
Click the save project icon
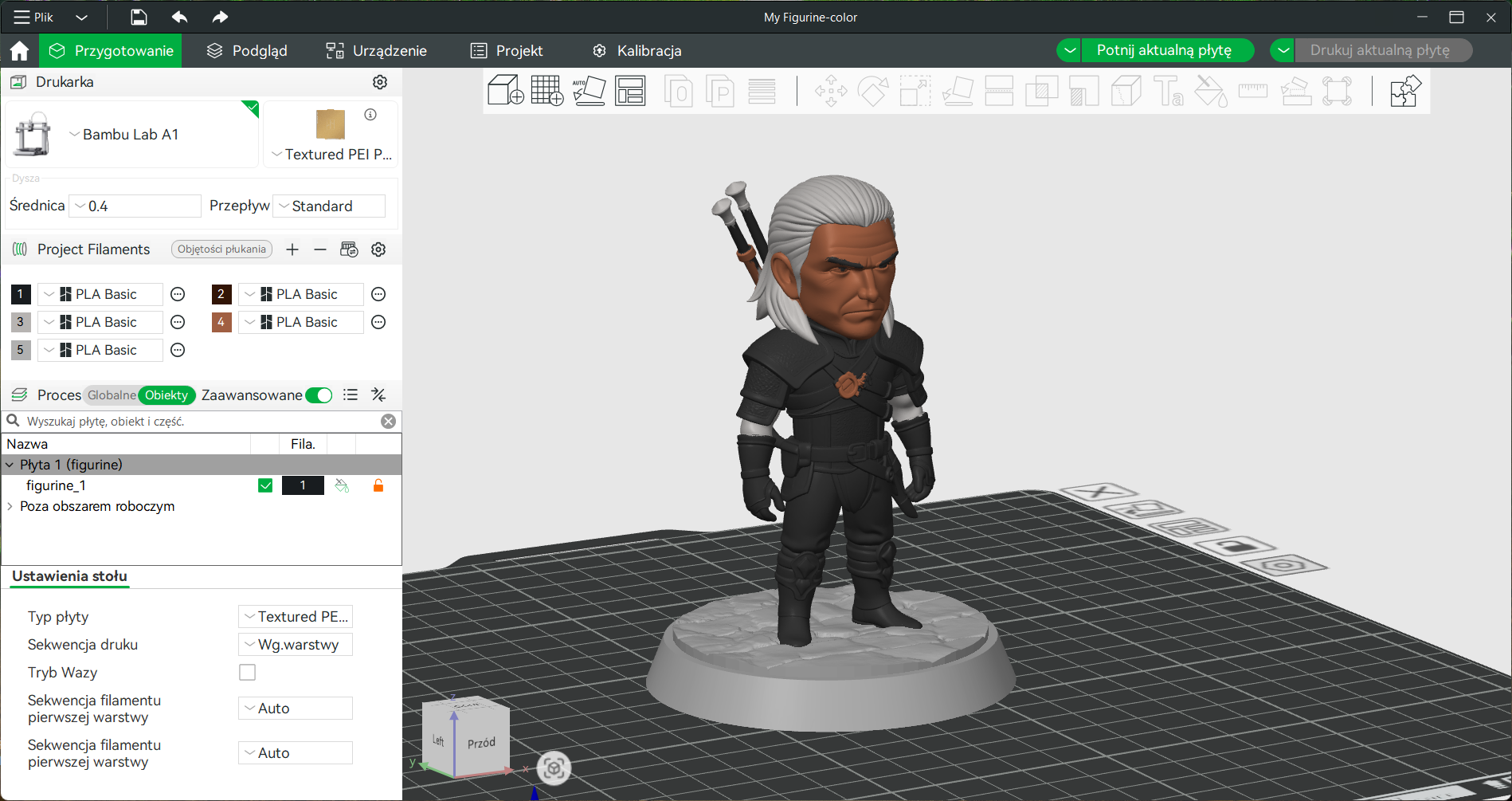tap(139, 17)
